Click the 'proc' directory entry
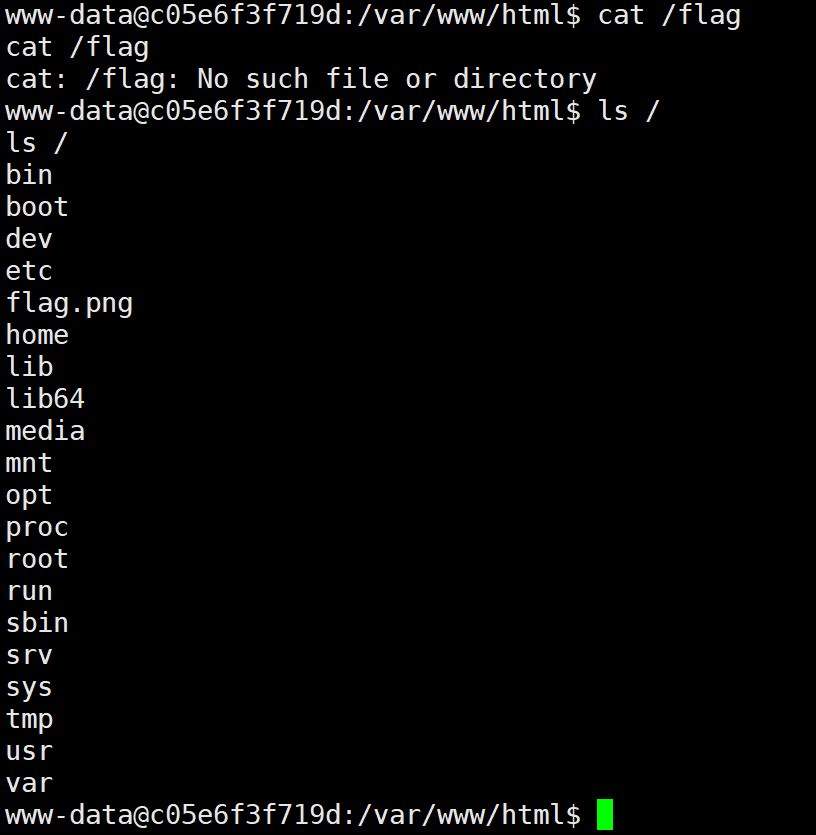 coord(37,529)
